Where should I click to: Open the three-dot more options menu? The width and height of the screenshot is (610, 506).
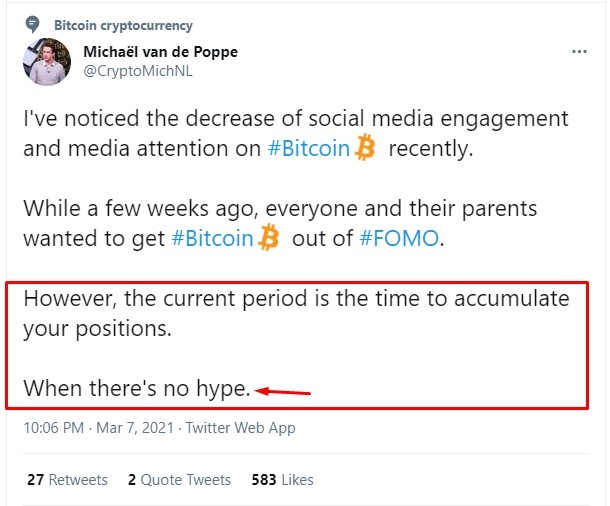click(579, 51)
